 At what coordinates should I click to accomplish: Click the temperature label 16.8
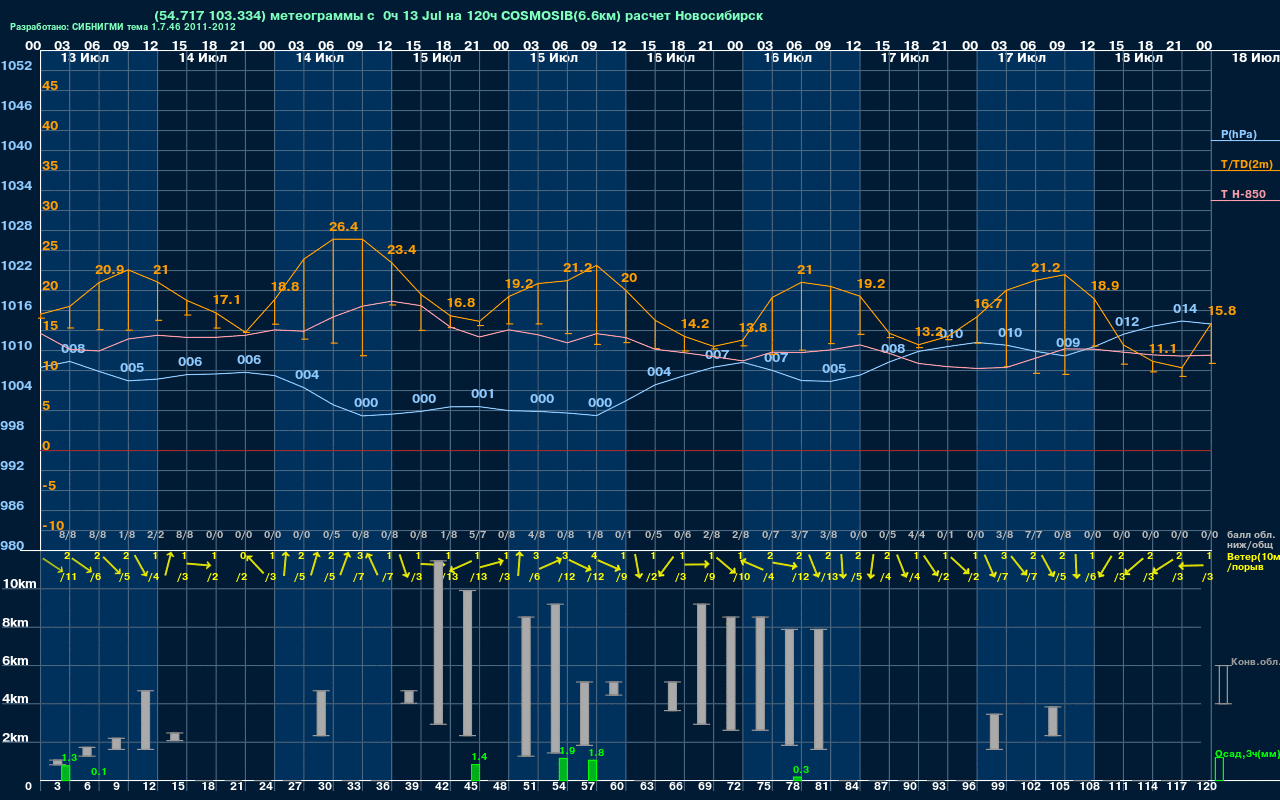(461, 303)
